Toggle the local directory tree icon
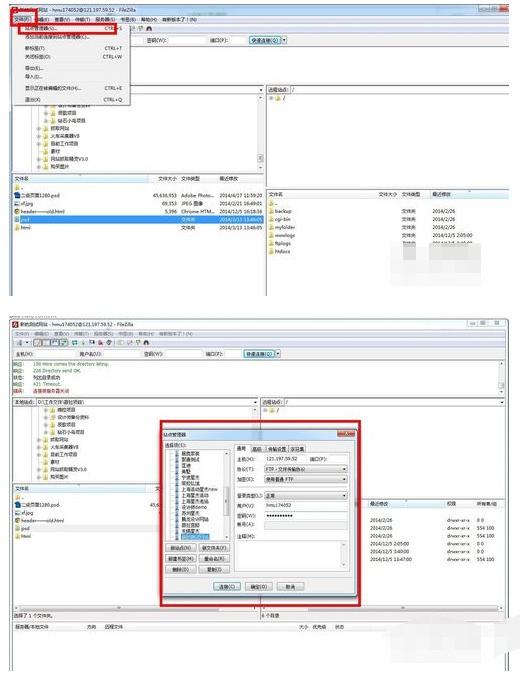The image size is (528, 687). (46, 343)
